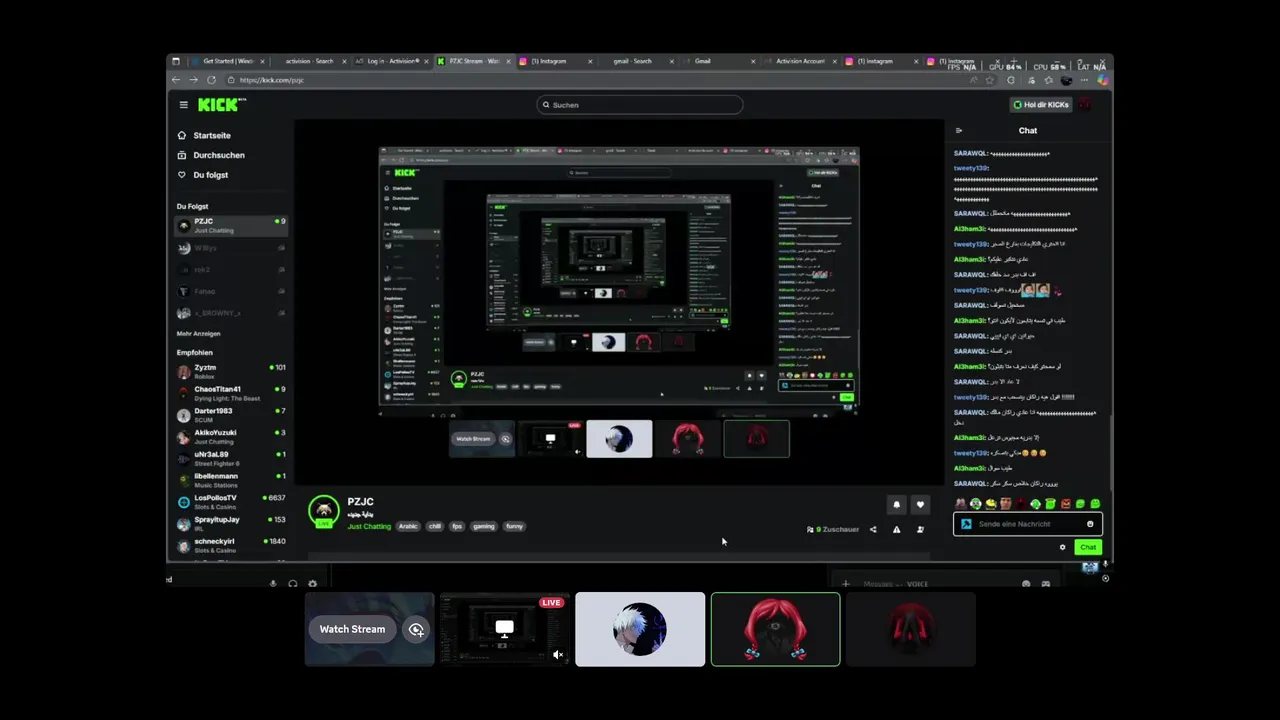Viewport: 1280px width, 720px height.
Task: Click the Startseite home icon
Action: (182, 135)
